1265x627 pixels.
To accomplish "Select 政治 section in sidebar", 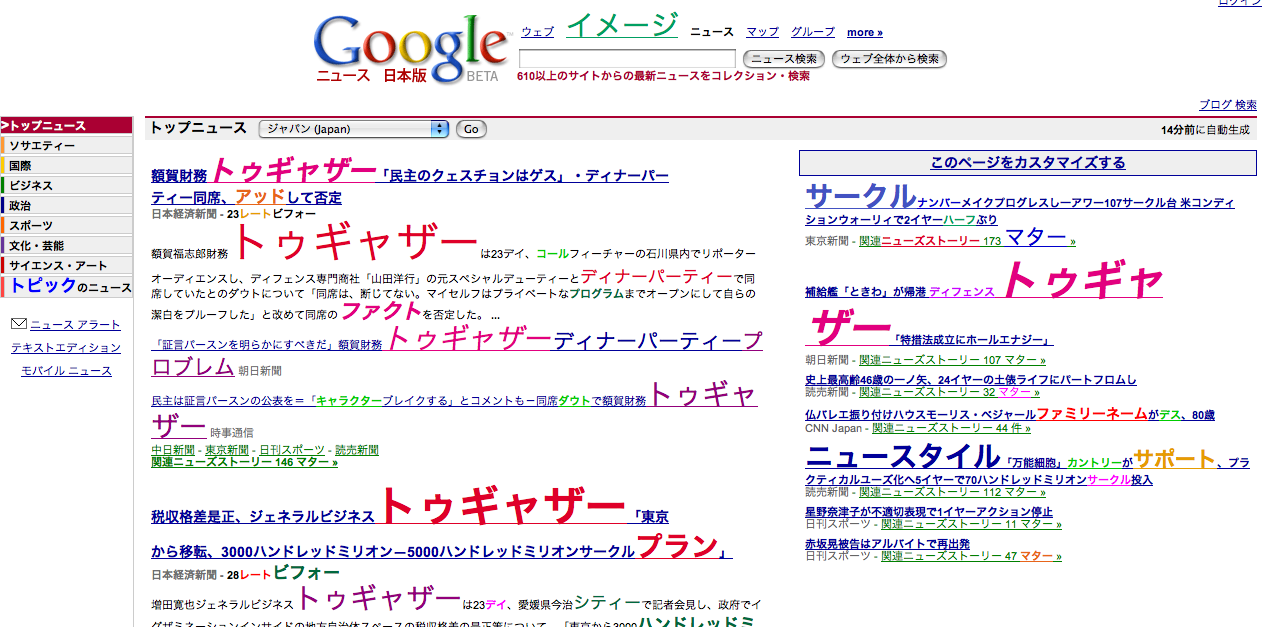I will pos(66,206).
